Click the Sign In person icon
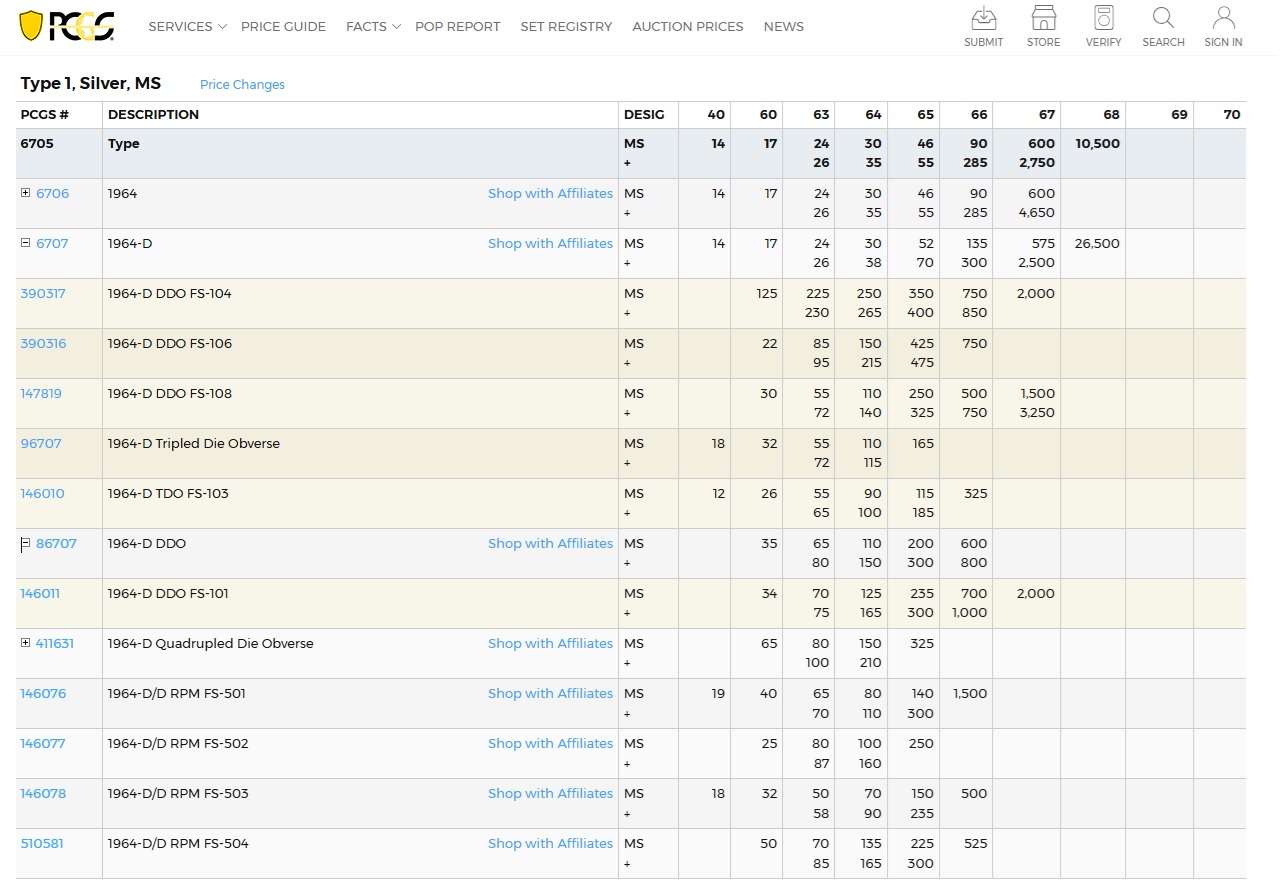 click(1223, 18)
